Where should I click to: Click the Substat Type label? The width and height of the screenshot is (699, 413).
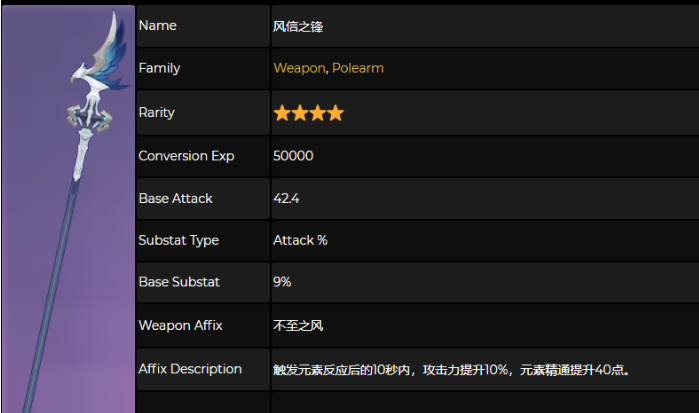point(179,240)
